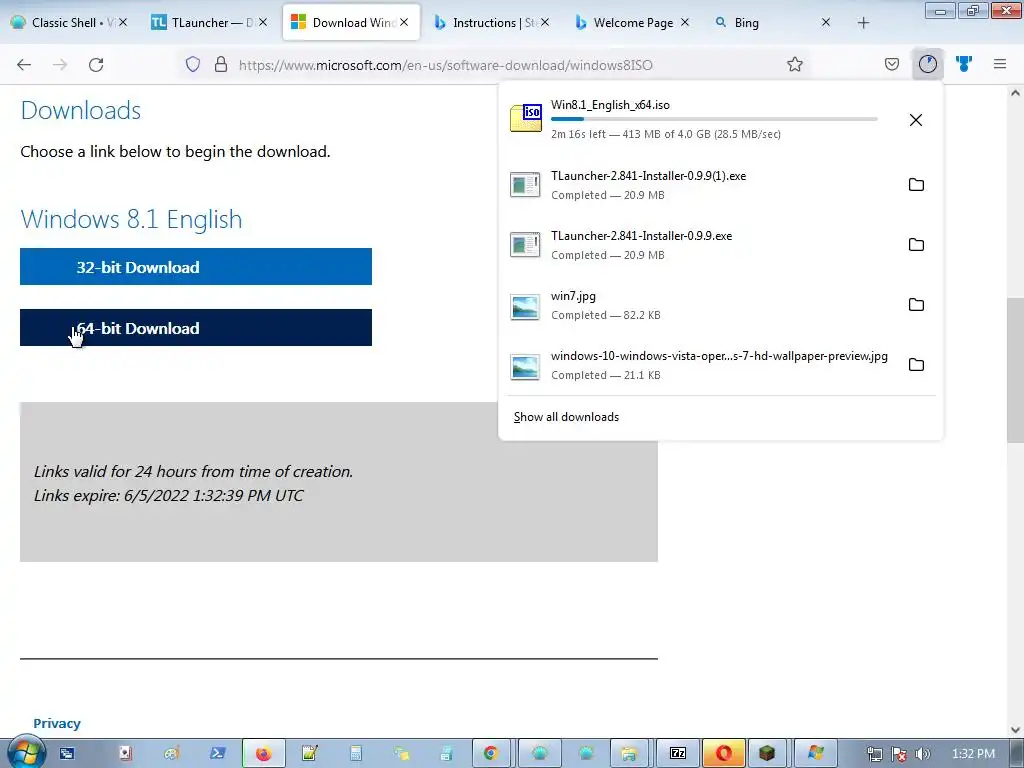
Task: Open Google Chrome from the taskbar
Action: [490, 754]
